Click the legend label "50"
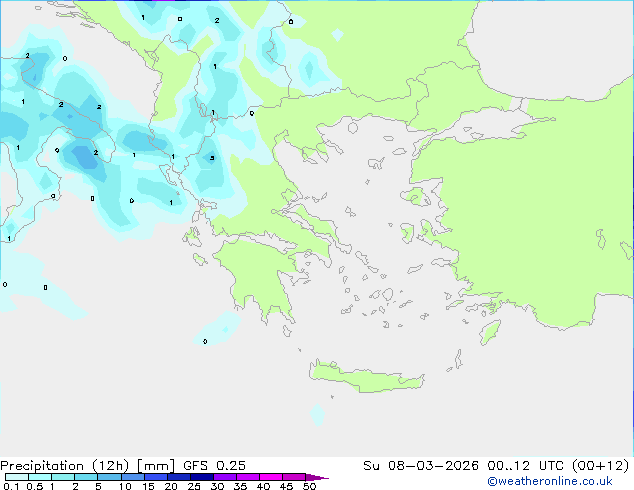 309,486
